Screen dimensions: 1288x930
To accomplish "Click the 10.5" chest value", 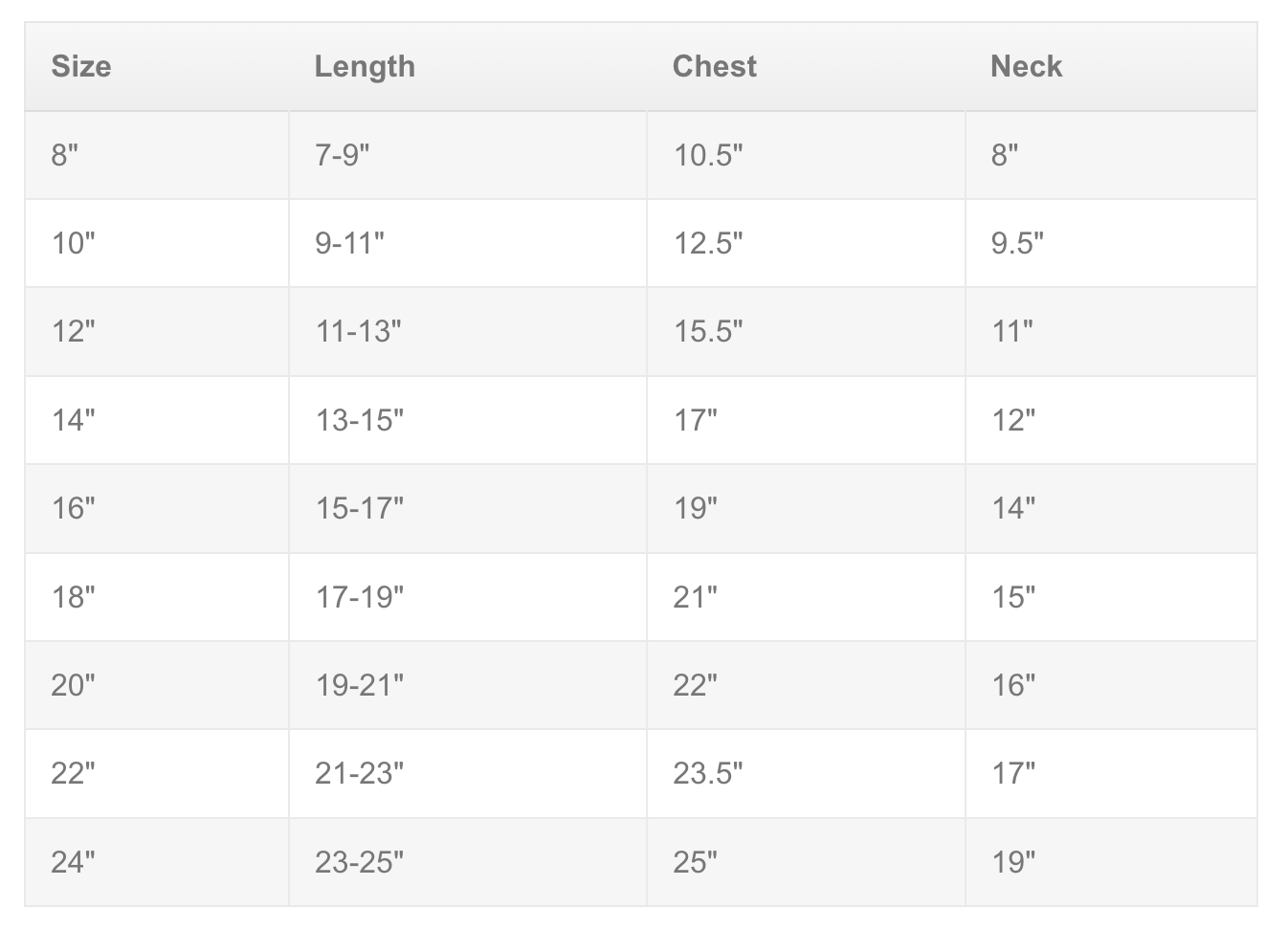I will (708, 155).
